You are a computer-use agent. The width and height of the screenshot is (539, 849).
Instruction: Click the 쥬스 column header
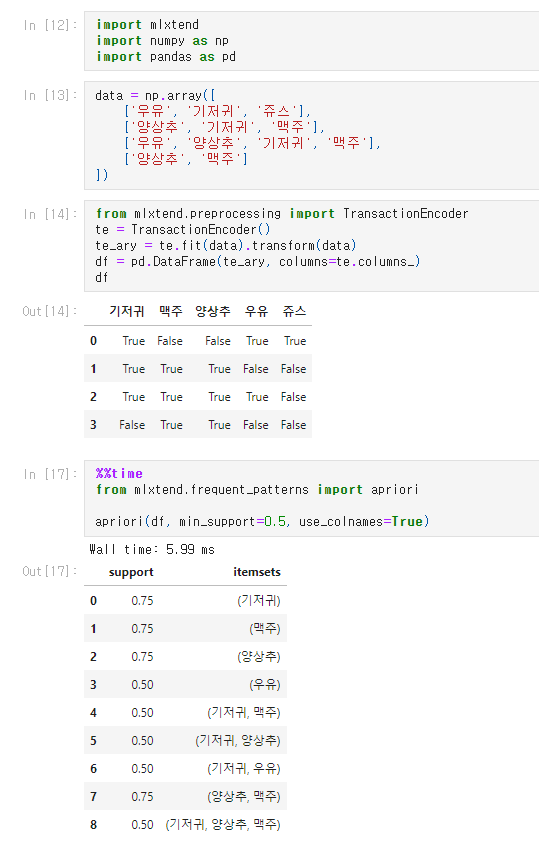click(x=294, y=311)
